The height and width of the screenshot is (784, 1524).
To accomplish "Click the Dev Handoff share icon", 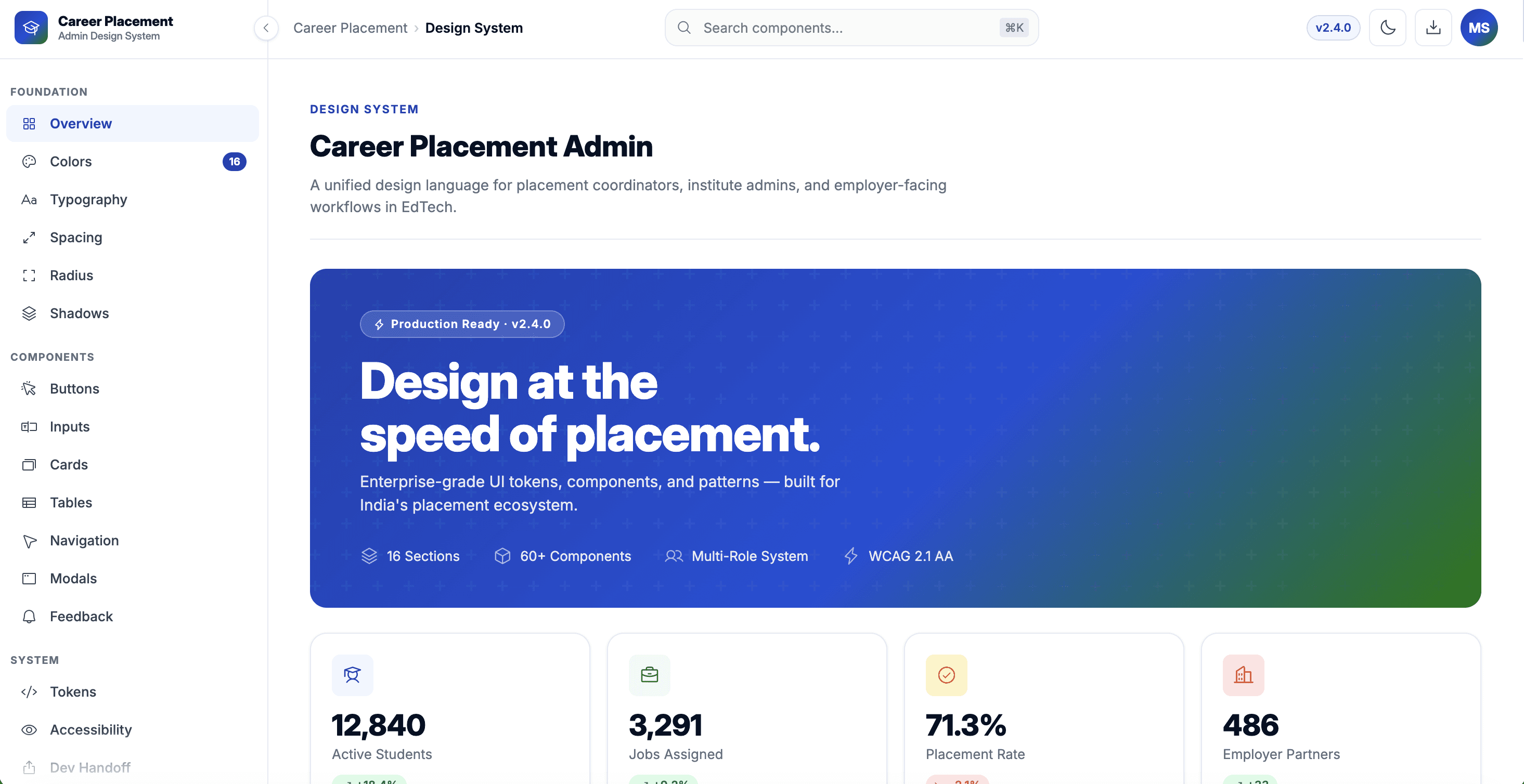I will (x=29, y=767).
